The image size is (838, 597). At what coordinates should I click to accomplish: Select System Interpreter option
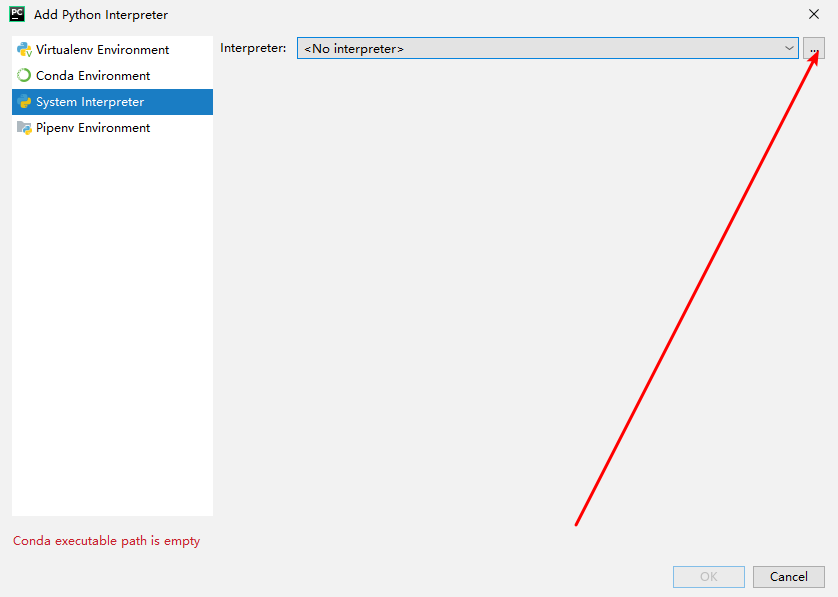tap(112, 102)
